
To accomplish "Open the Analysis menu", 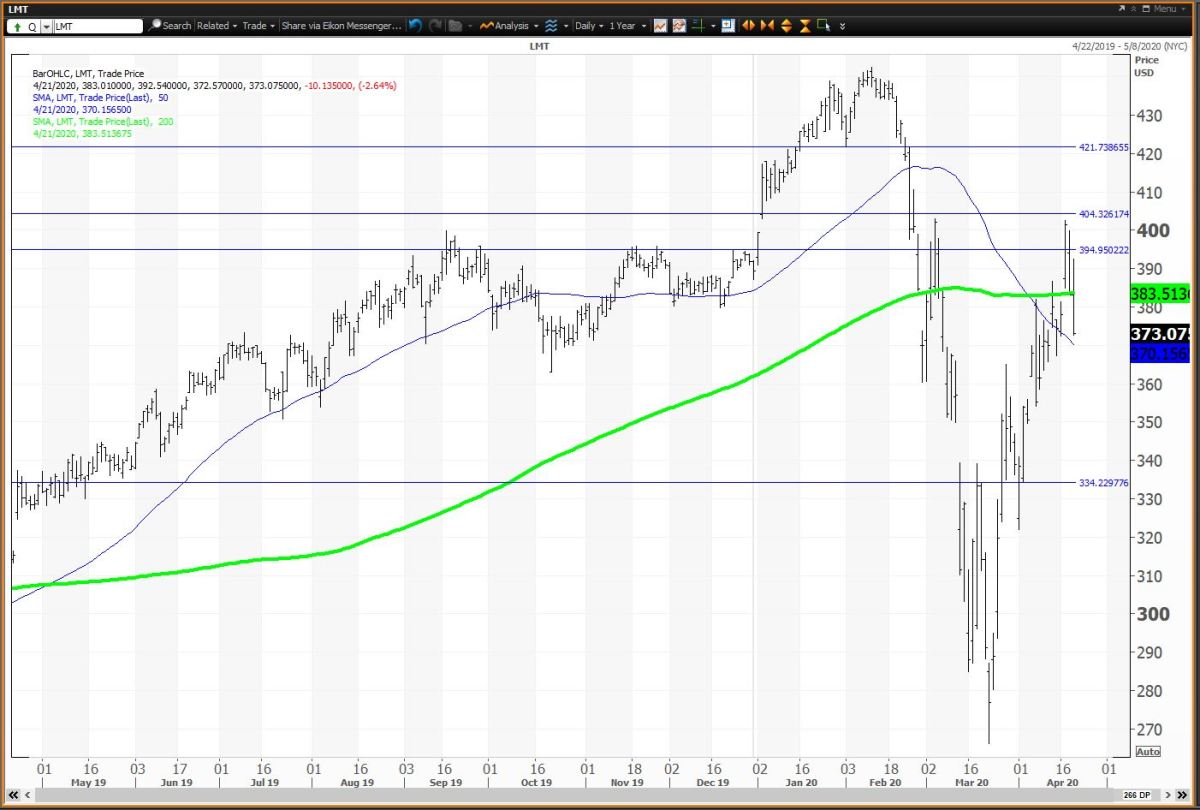I will pos(509,25).
